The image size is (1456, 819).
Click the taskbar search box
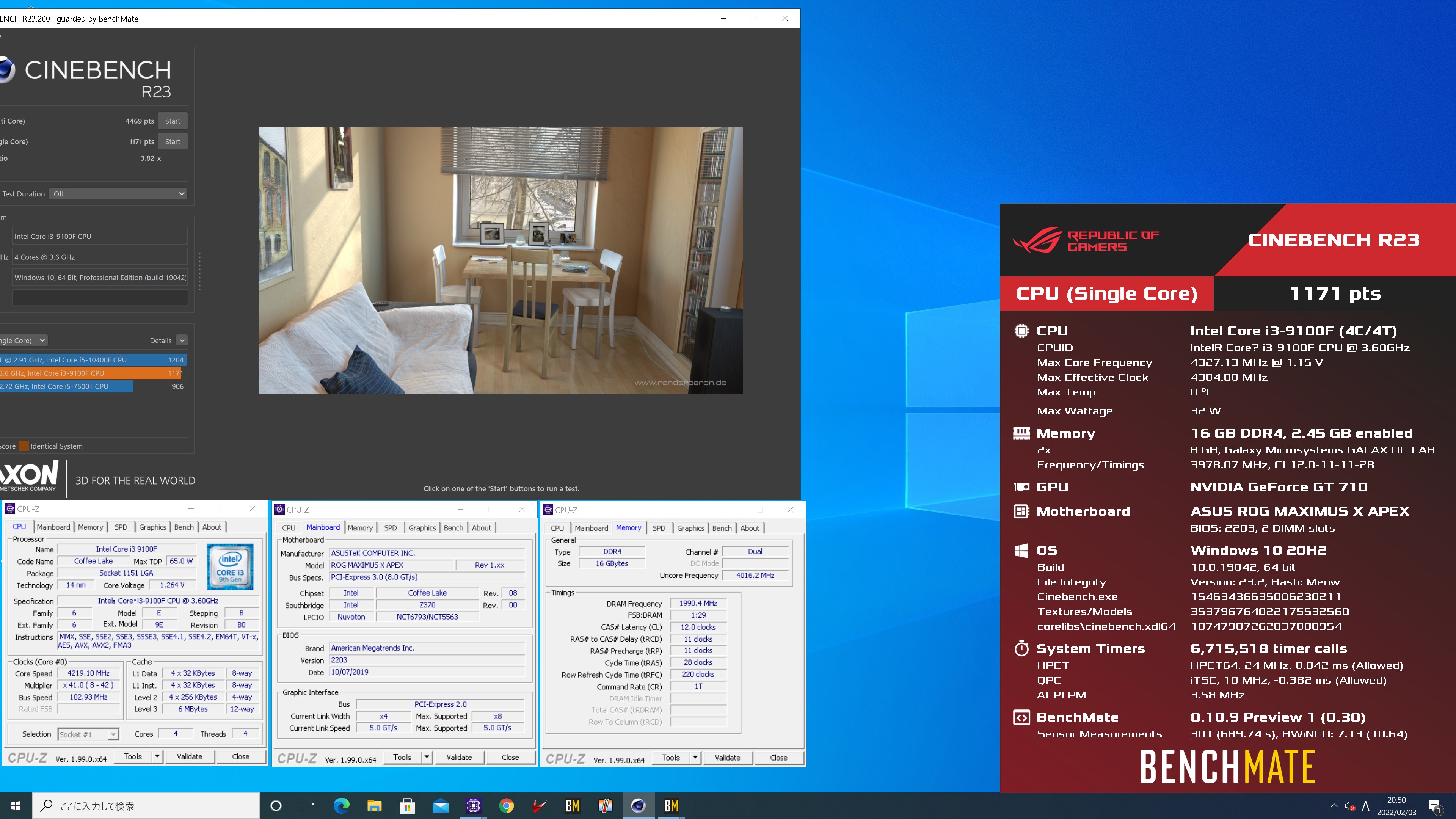click(146, 805)
